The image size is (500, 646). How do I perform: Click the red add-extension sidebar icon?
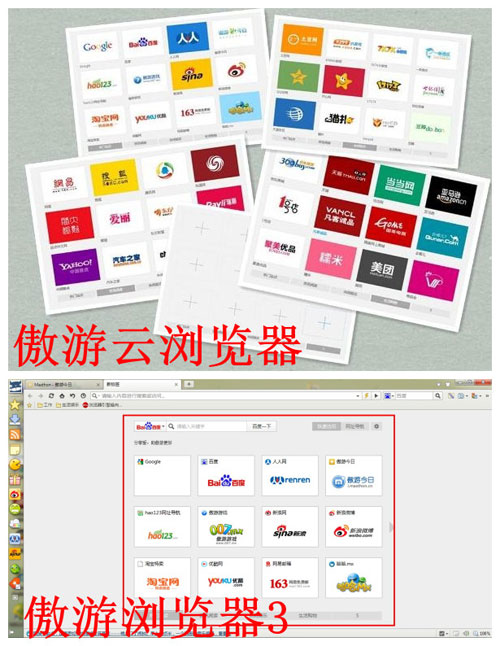coord(15,583)
